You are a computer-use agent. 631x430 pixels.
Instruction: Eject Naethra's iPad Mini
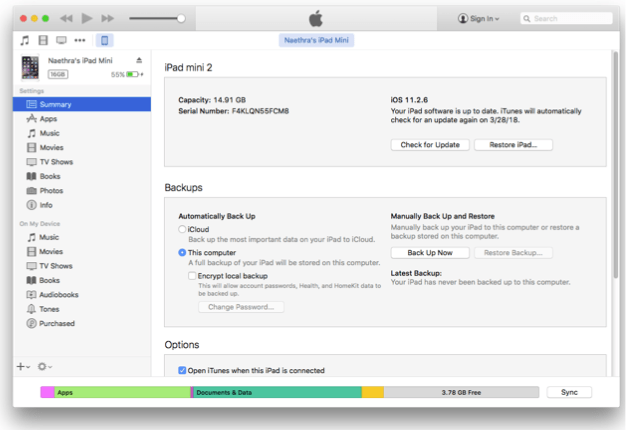(139, 61)
